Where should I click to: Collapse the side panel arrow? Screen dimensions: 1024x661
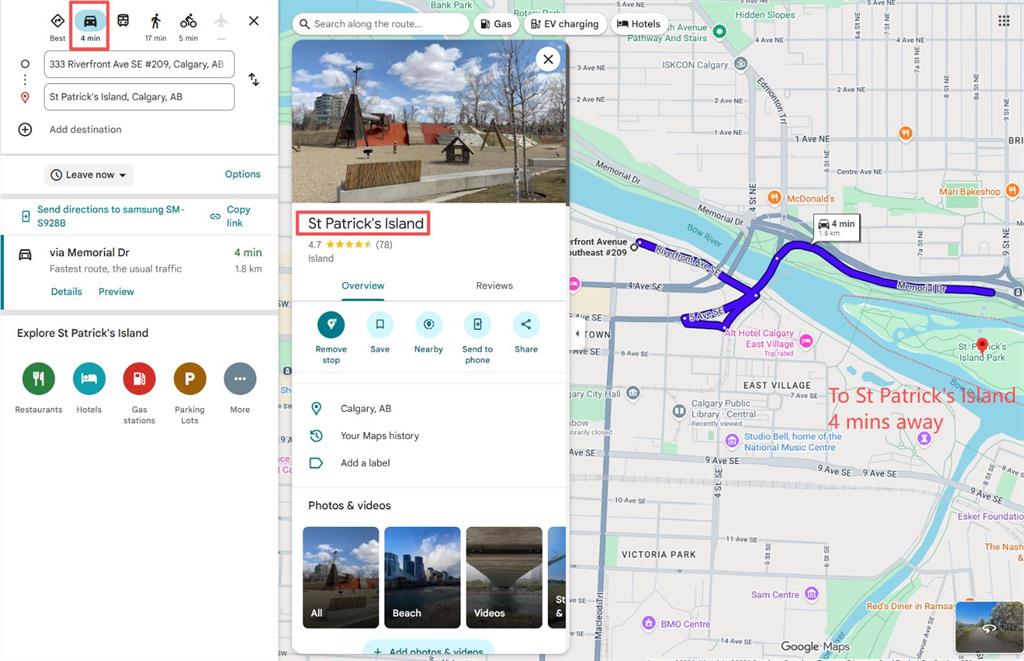577,333
